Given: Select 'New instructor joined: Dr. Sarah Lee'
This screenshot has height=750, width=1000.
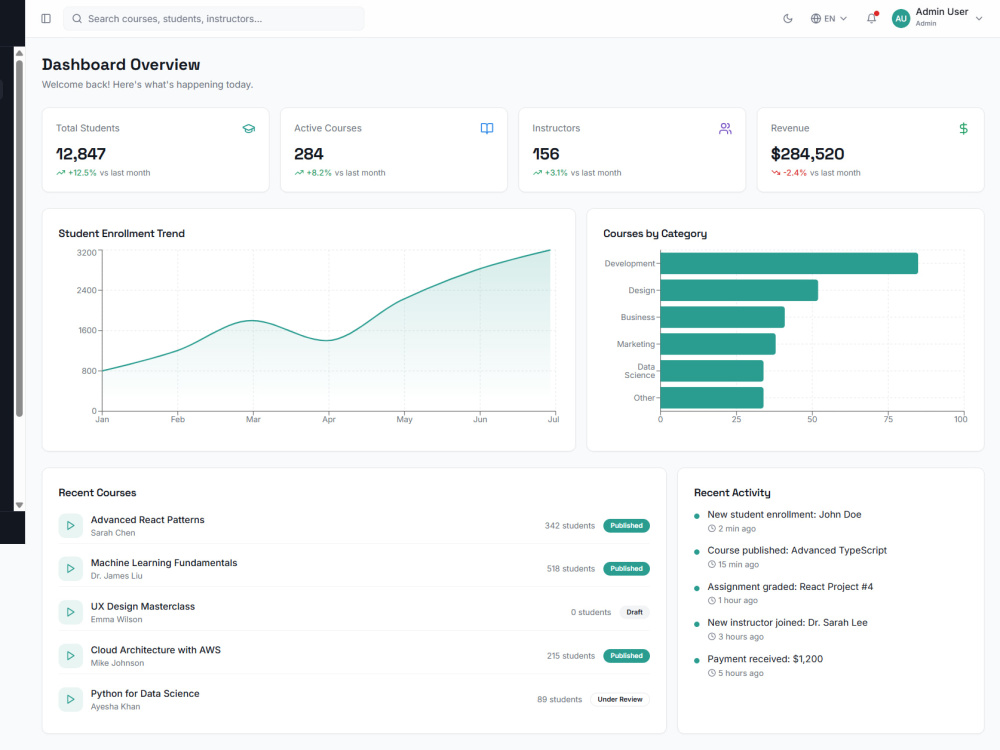Looking at the screenshot, I should 788,622.
